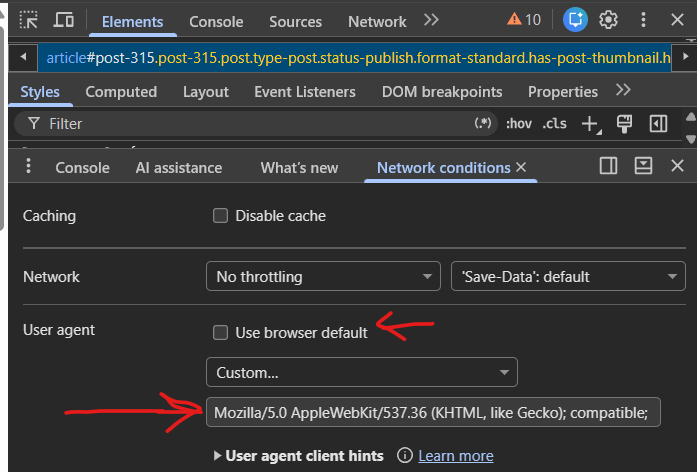Add a new style rule plus icon

[x=591, y=124]
